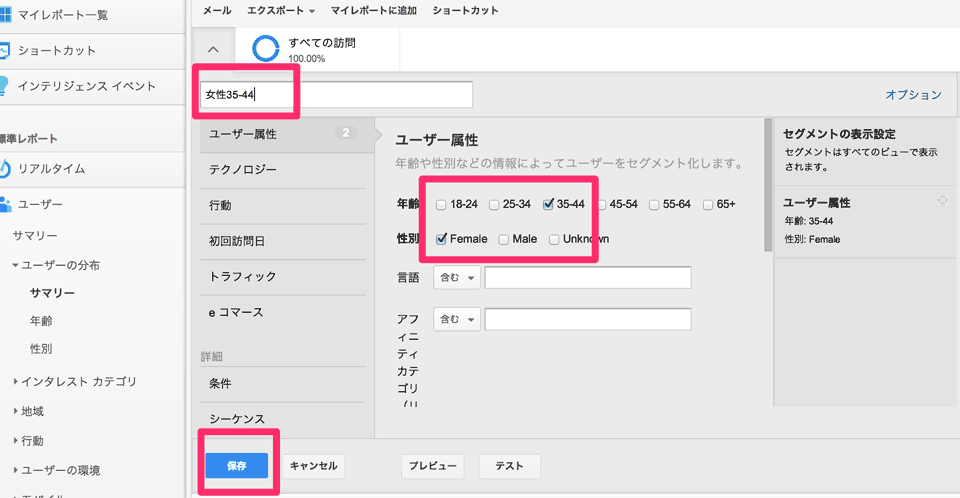Viewport: 960px width, 498px height.
Task: Select the テクノロジー segment tab
Action: pos(243,170)
